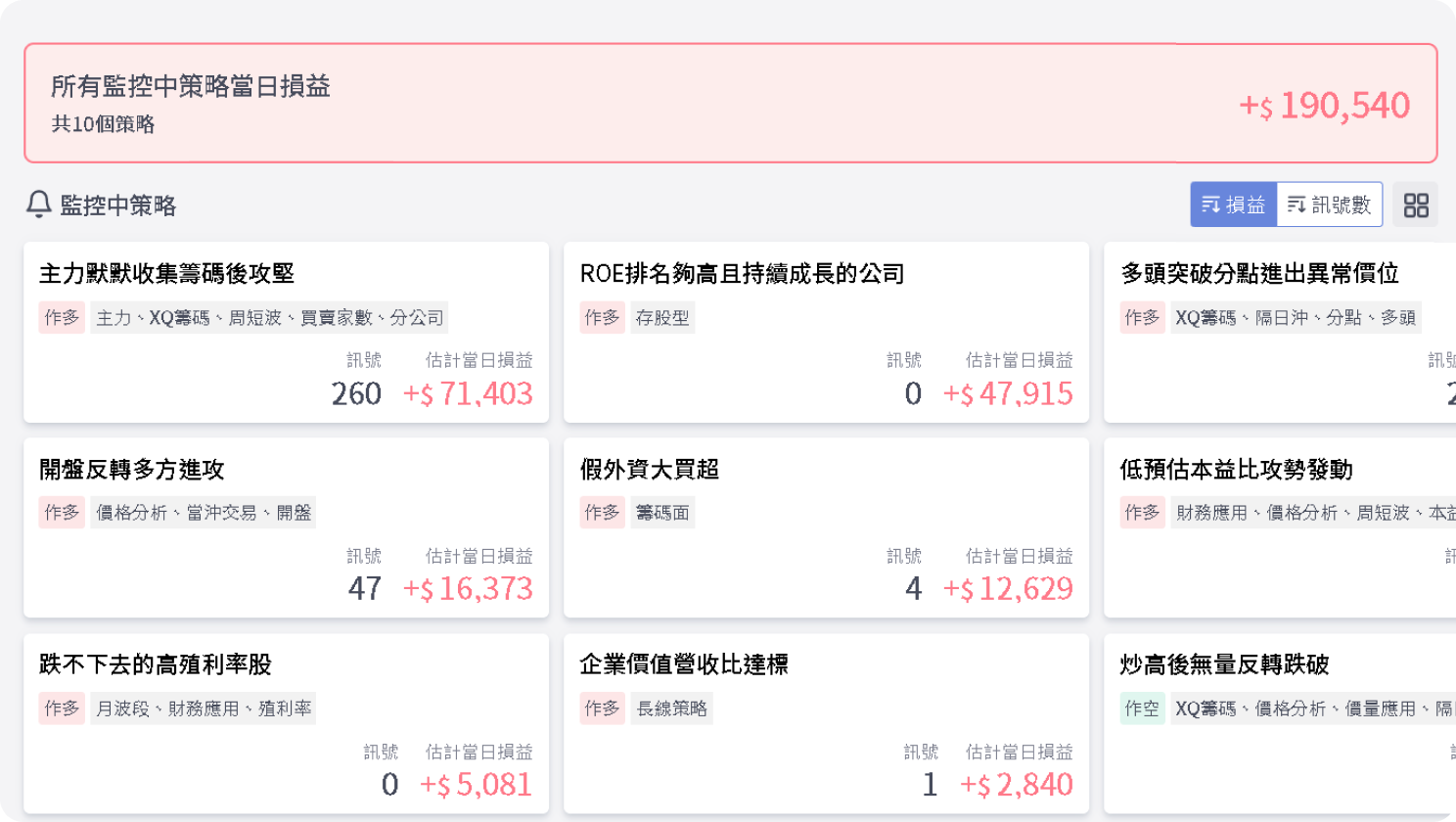Open the 低預估本益比攻勢發動 strategy
Image resolution: width=1456 pixels, height=822 pixels.
click(x=1236, y=470)
